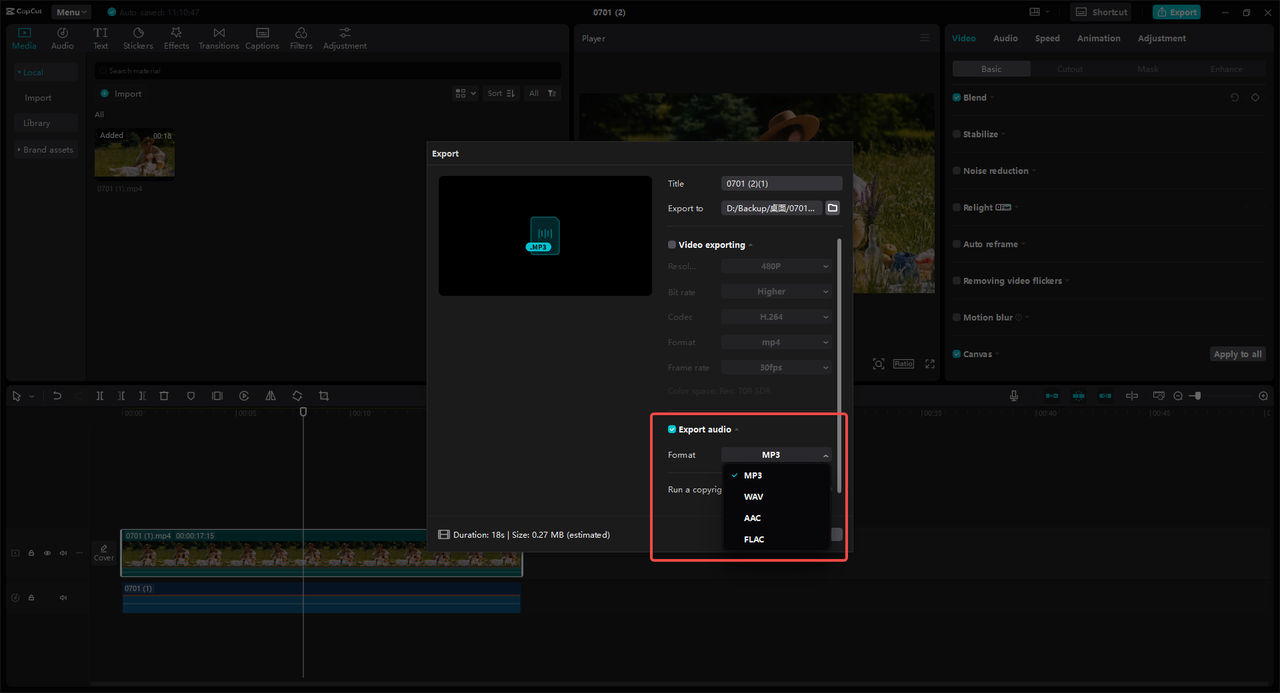1280x693 pixels.
Task: Open the Bit rate Higher dropdown
Action: coord(776,292)
